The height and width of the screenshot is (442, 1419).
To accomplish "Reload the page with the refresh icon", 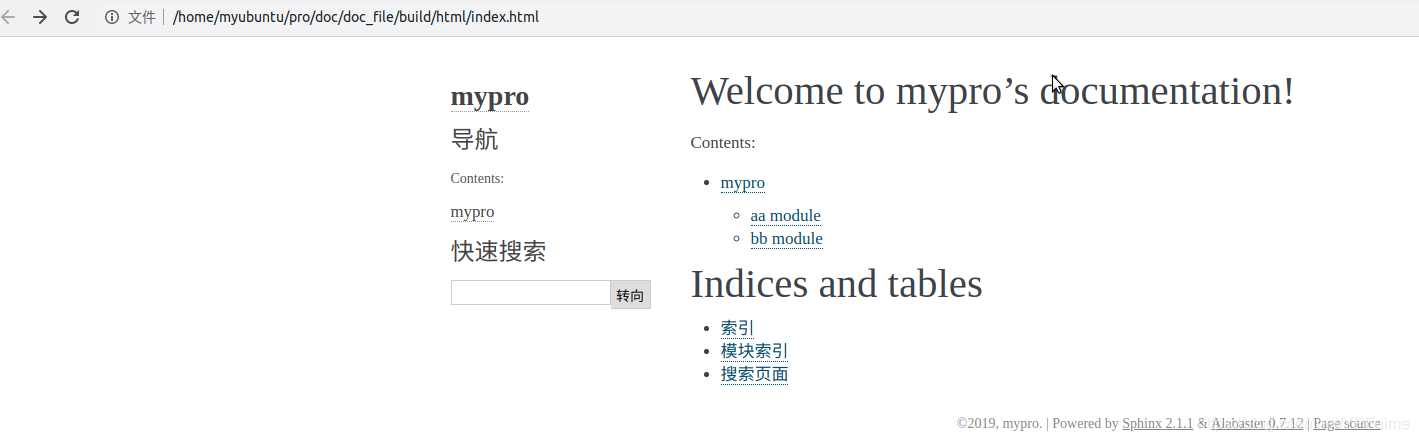I will pos(72,17).
